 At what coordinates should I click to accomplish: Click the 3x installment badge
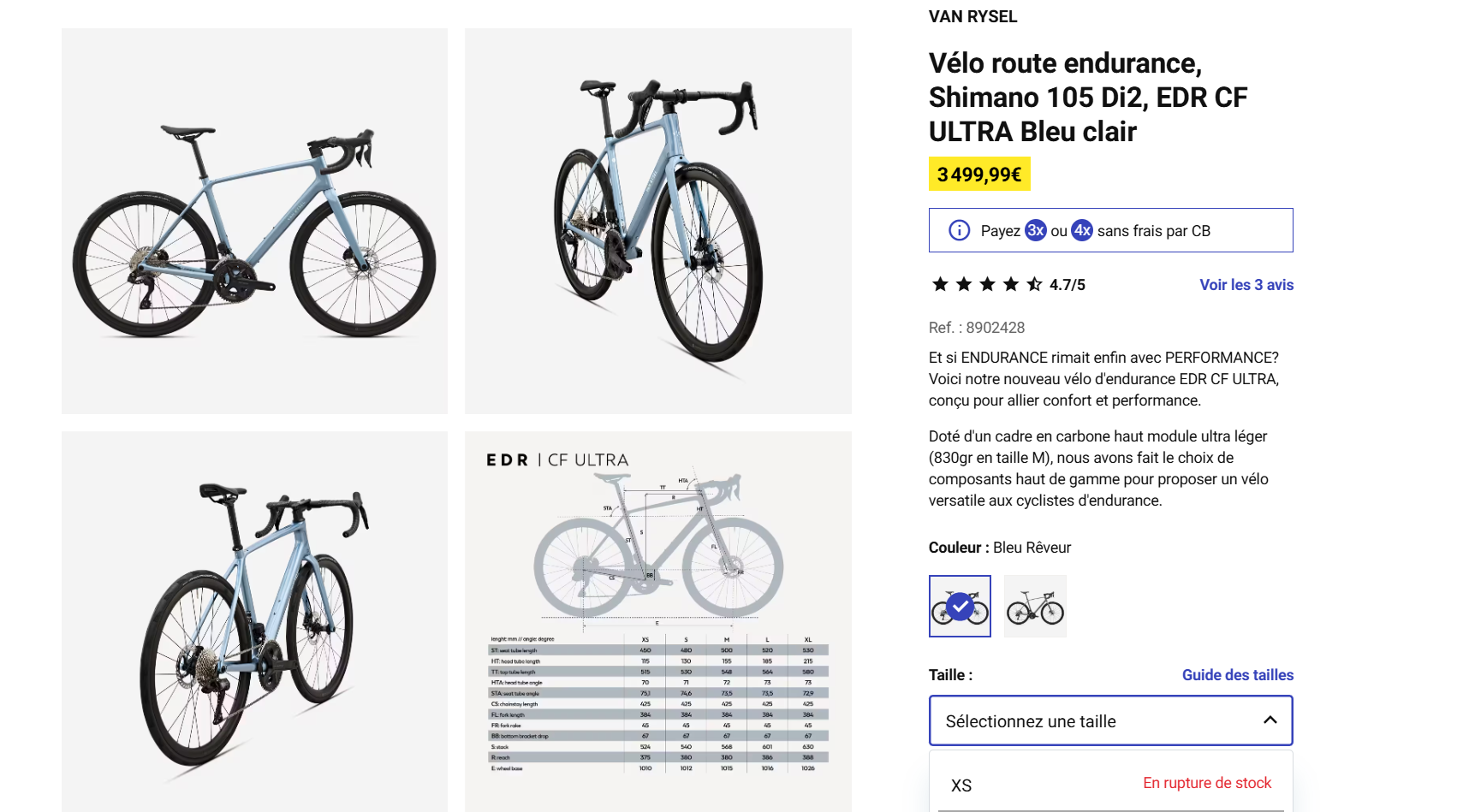coord(1036,230)
